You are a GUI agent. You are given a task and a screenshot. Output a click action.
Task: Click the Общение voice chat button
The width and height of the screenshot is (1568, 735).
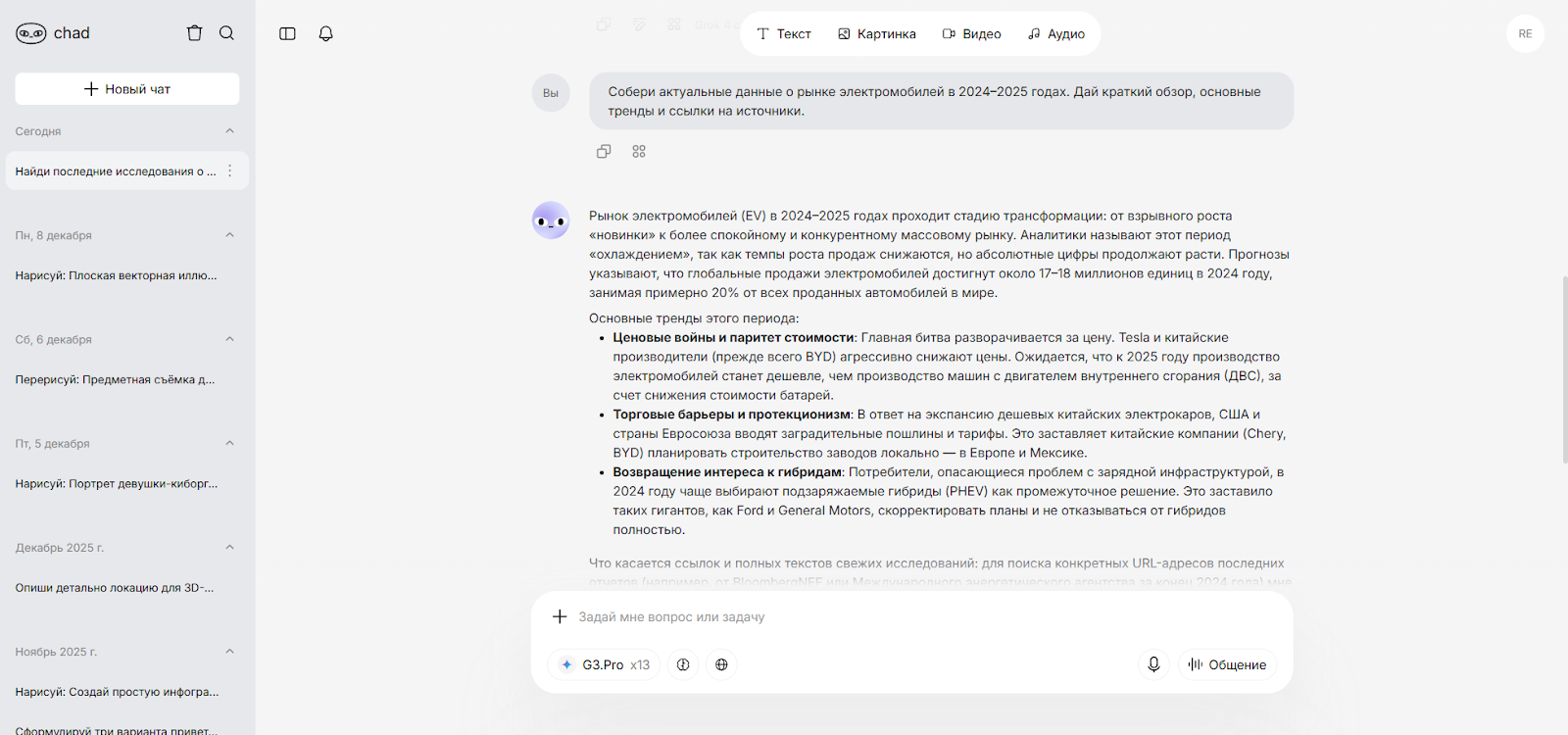[1227, 664]
